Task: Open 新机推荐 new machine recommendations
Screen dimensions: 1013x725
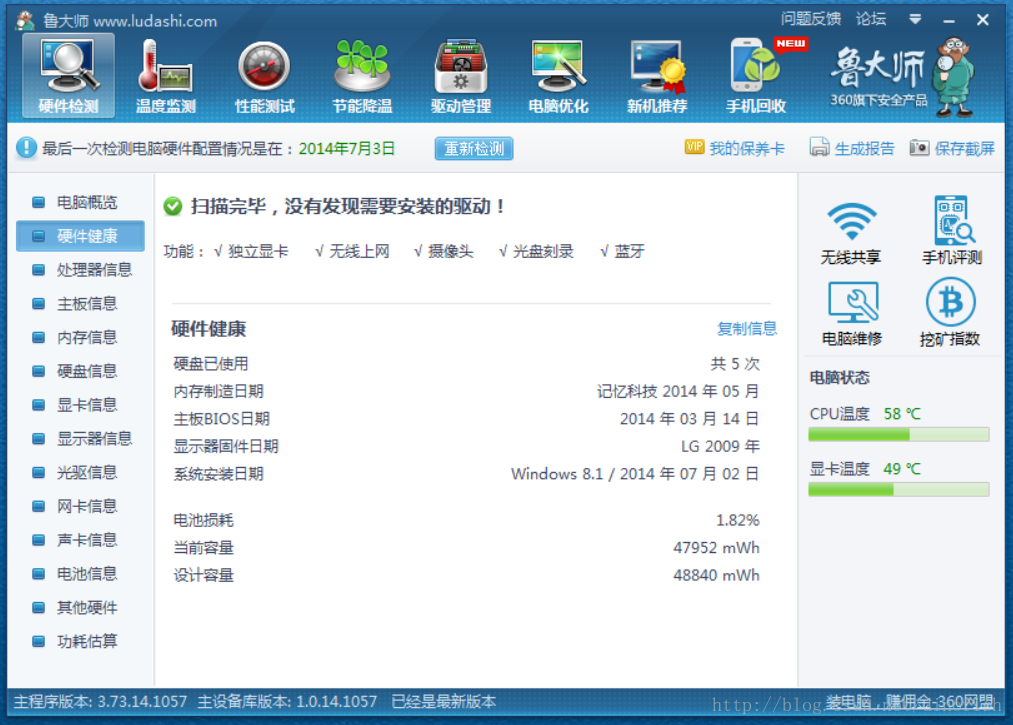Action: click(x=656, y=76)
